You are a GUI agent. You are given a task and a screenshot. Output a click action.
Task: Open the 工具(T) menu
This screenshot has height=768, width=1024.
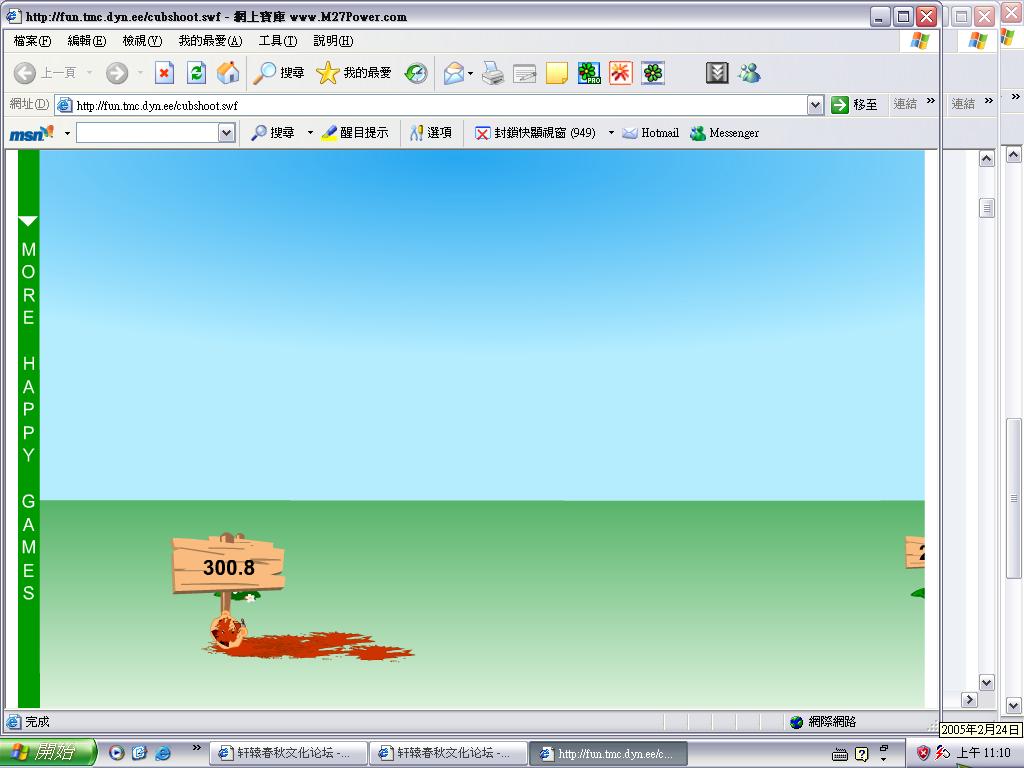[x=278, y=40]
